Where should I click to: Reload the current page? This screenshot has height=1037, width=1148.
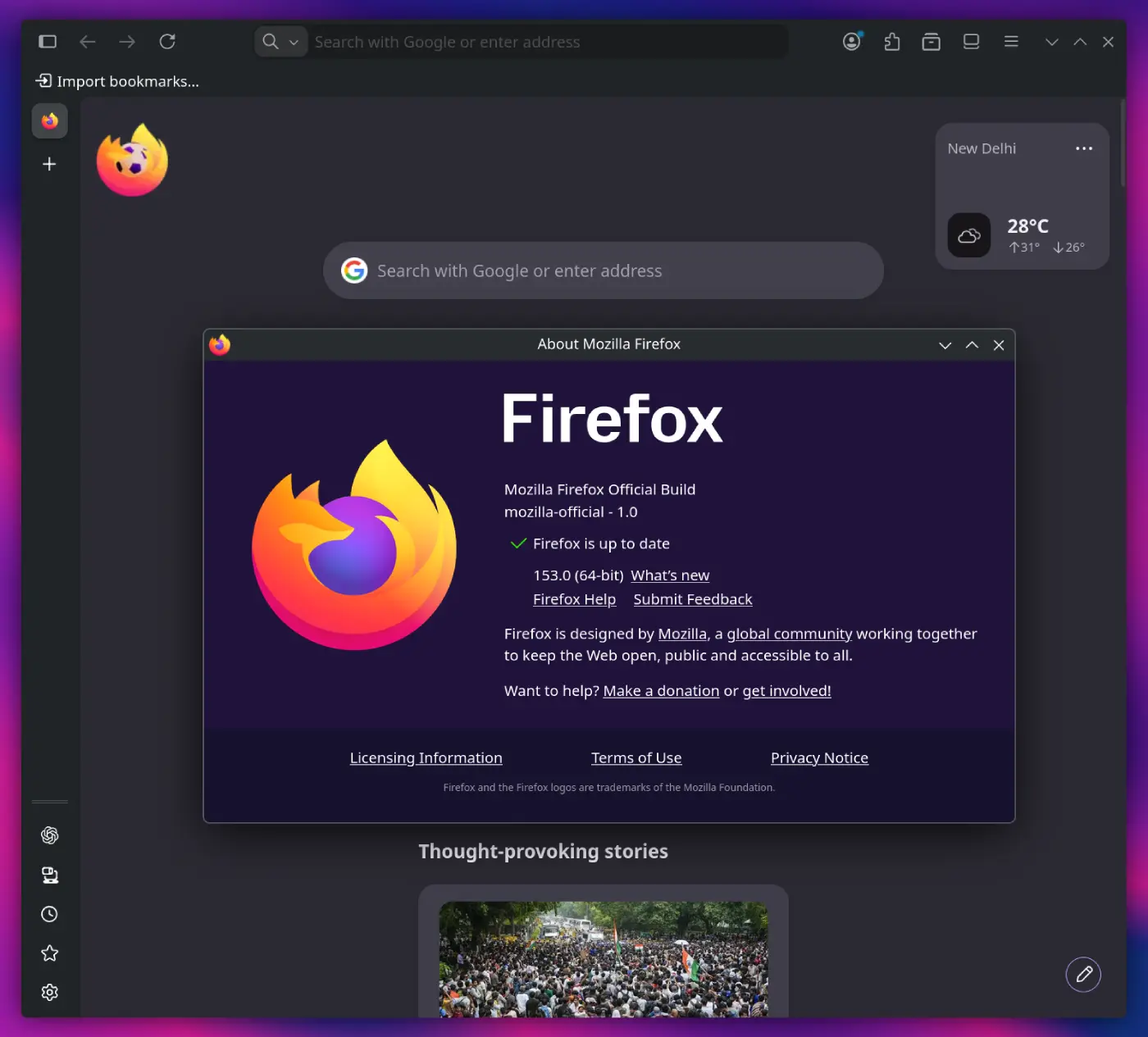click(167, 42)
